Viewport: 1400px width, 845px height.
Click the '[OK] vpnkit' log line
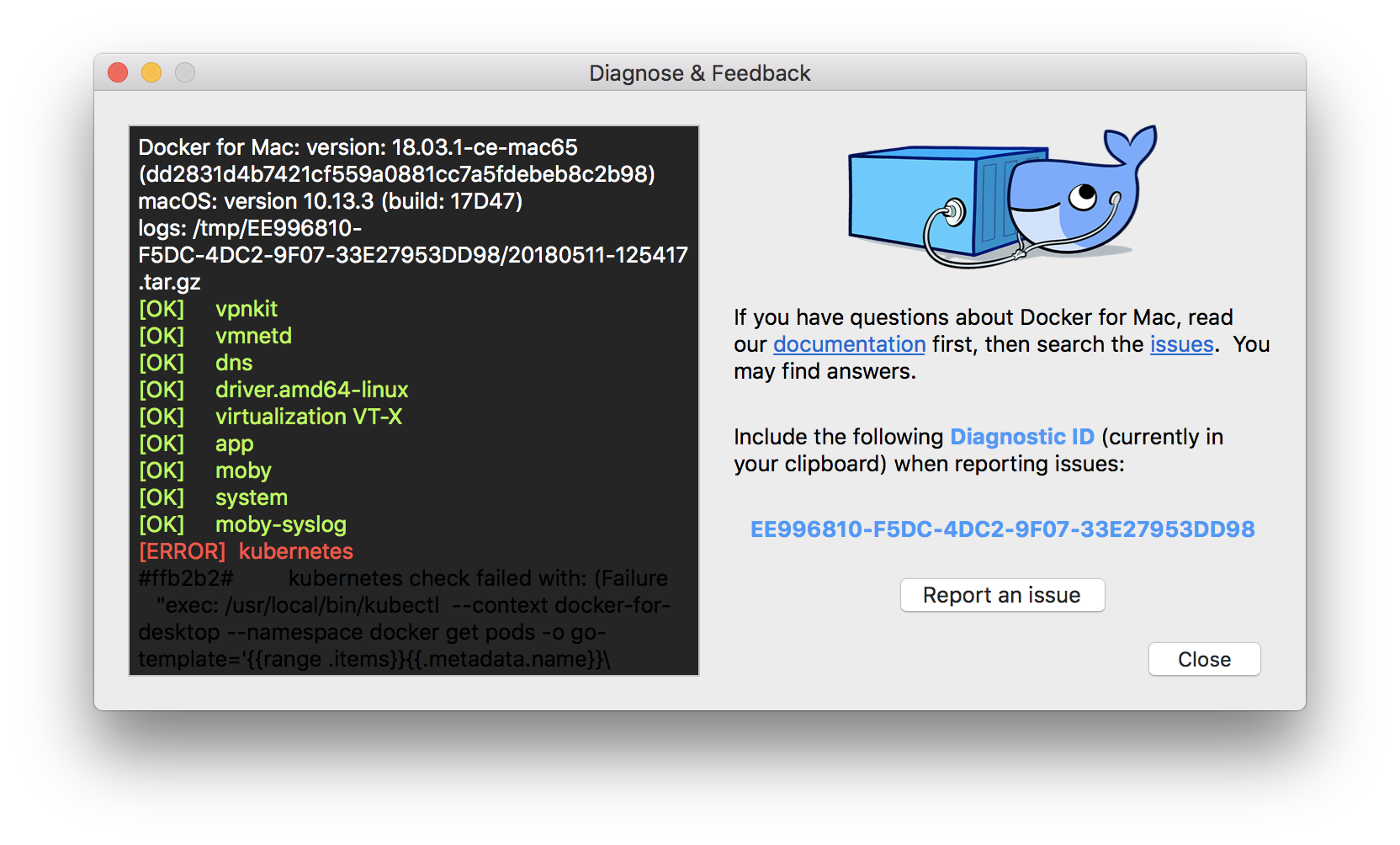(208, 309)
